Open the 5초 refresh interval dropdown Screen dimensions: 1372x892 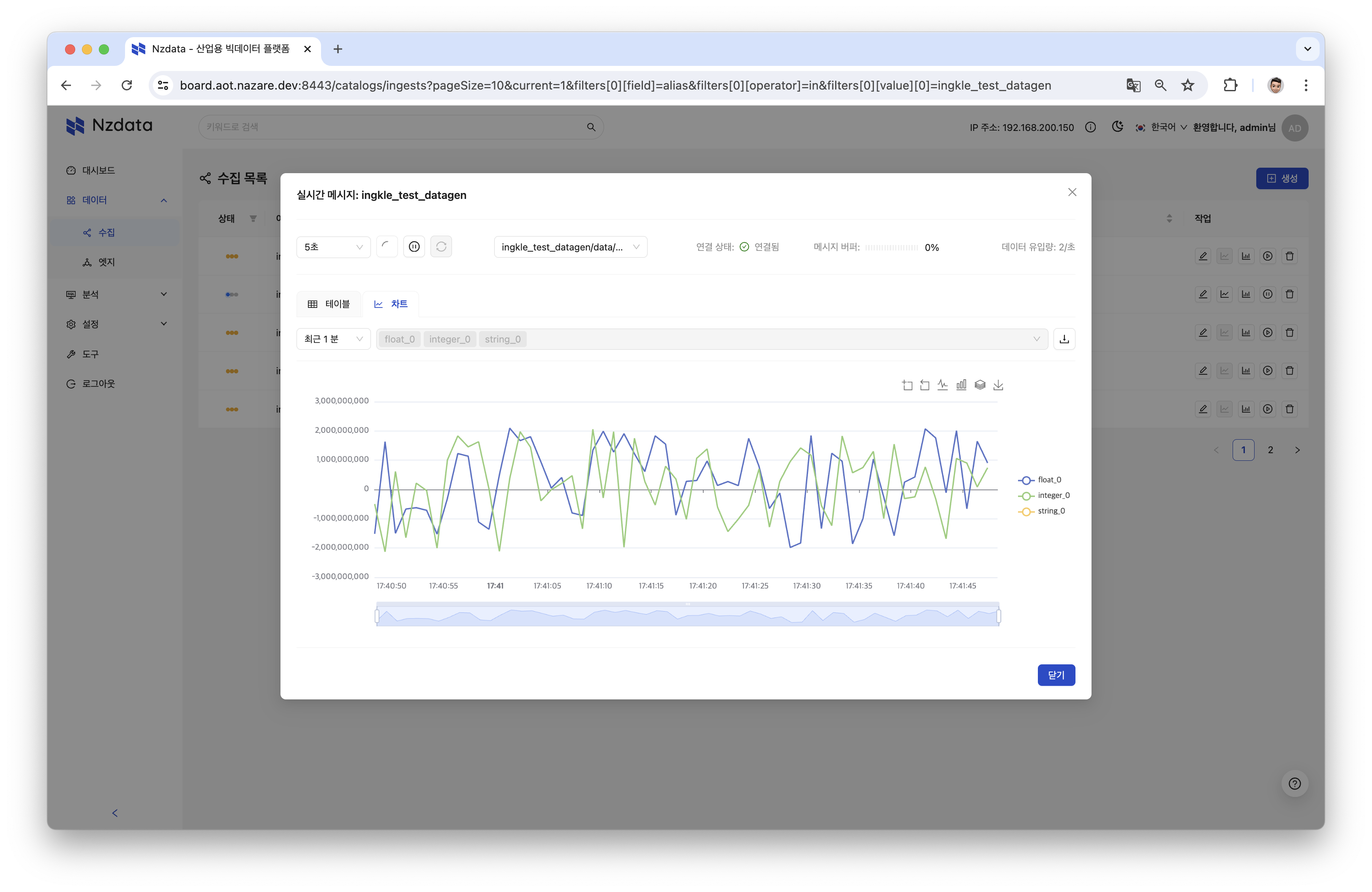pos(333,247)
